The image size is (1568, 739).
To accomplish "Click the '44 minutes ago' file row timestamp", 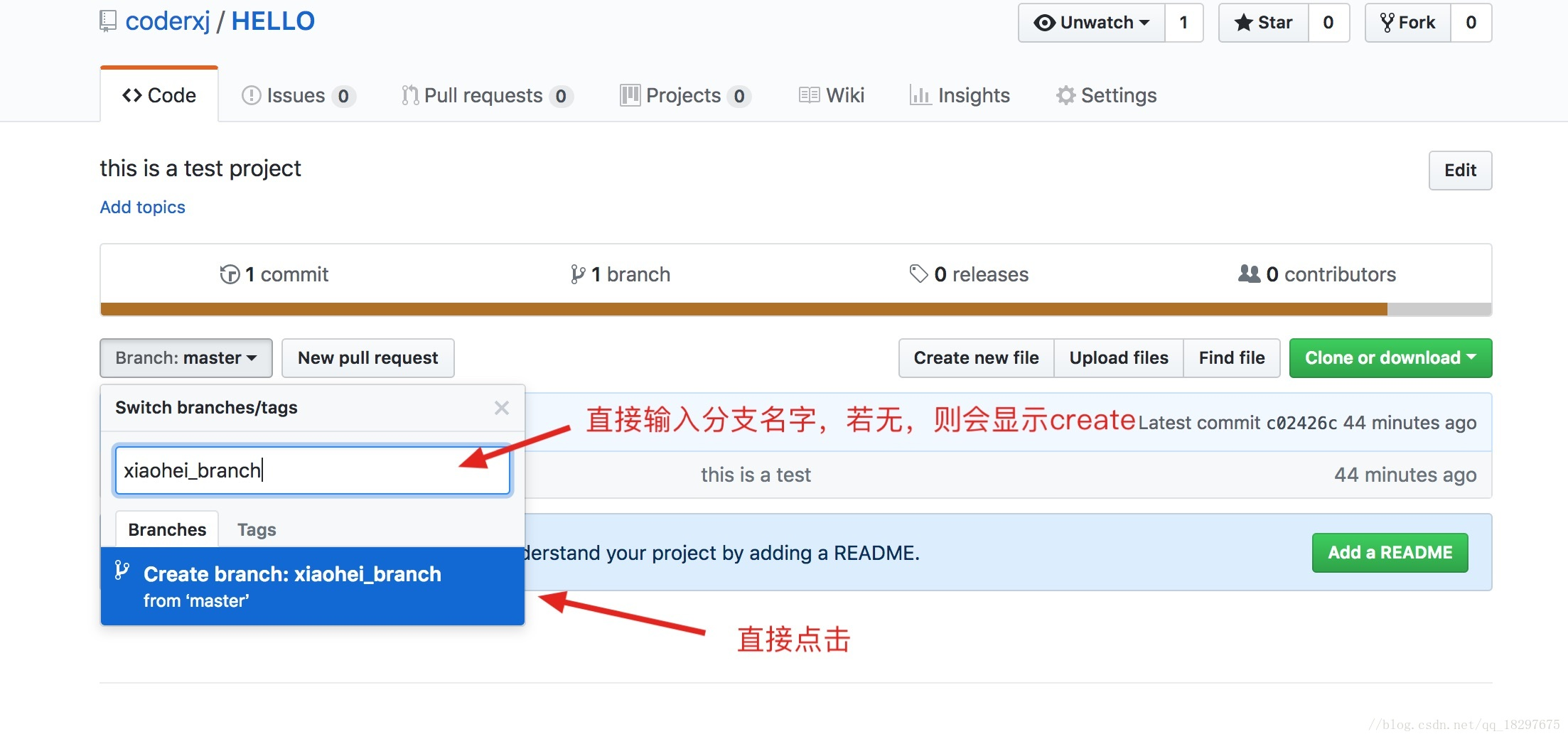I will pyautogui.click(x=1405, y=475).
